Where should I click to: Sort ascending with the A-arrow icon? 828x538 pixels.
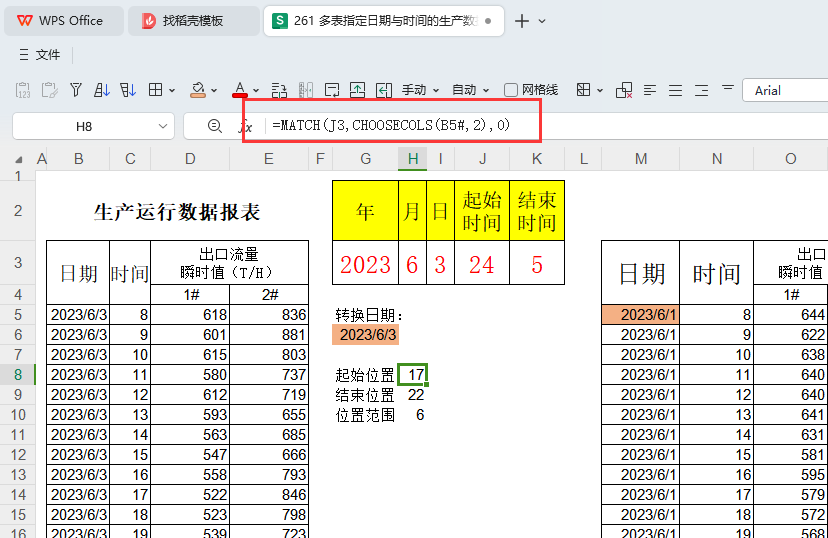click(101, 90)
